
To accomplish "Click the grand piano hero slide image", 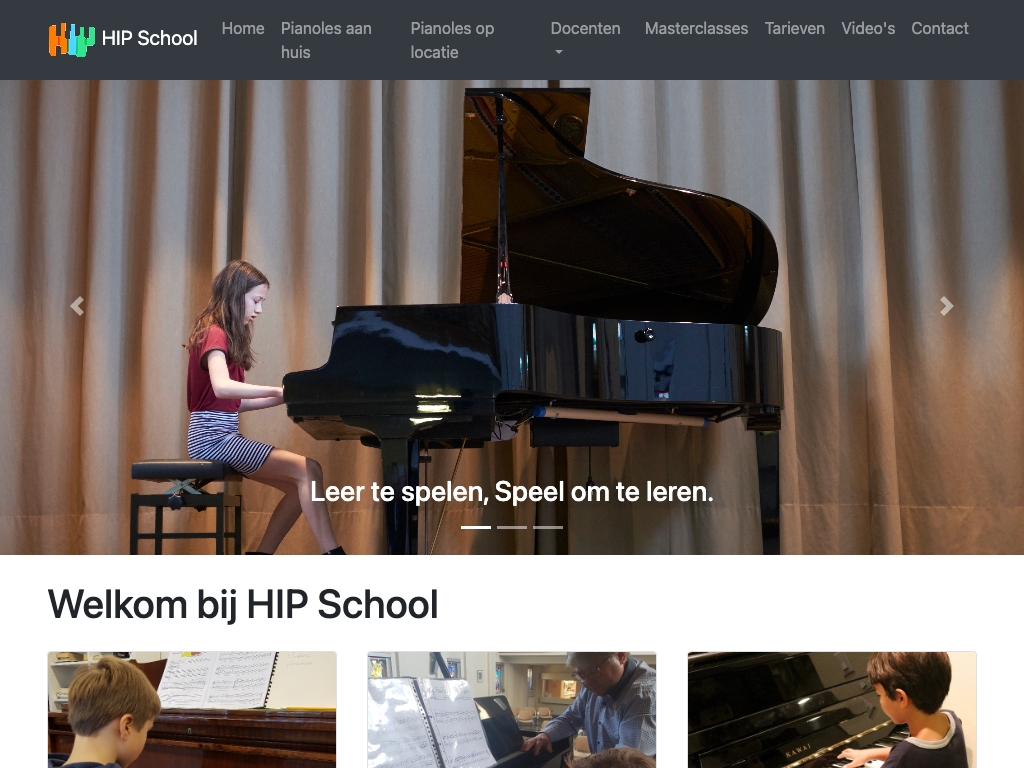I will pyautogui.click(x=512, y=317).
